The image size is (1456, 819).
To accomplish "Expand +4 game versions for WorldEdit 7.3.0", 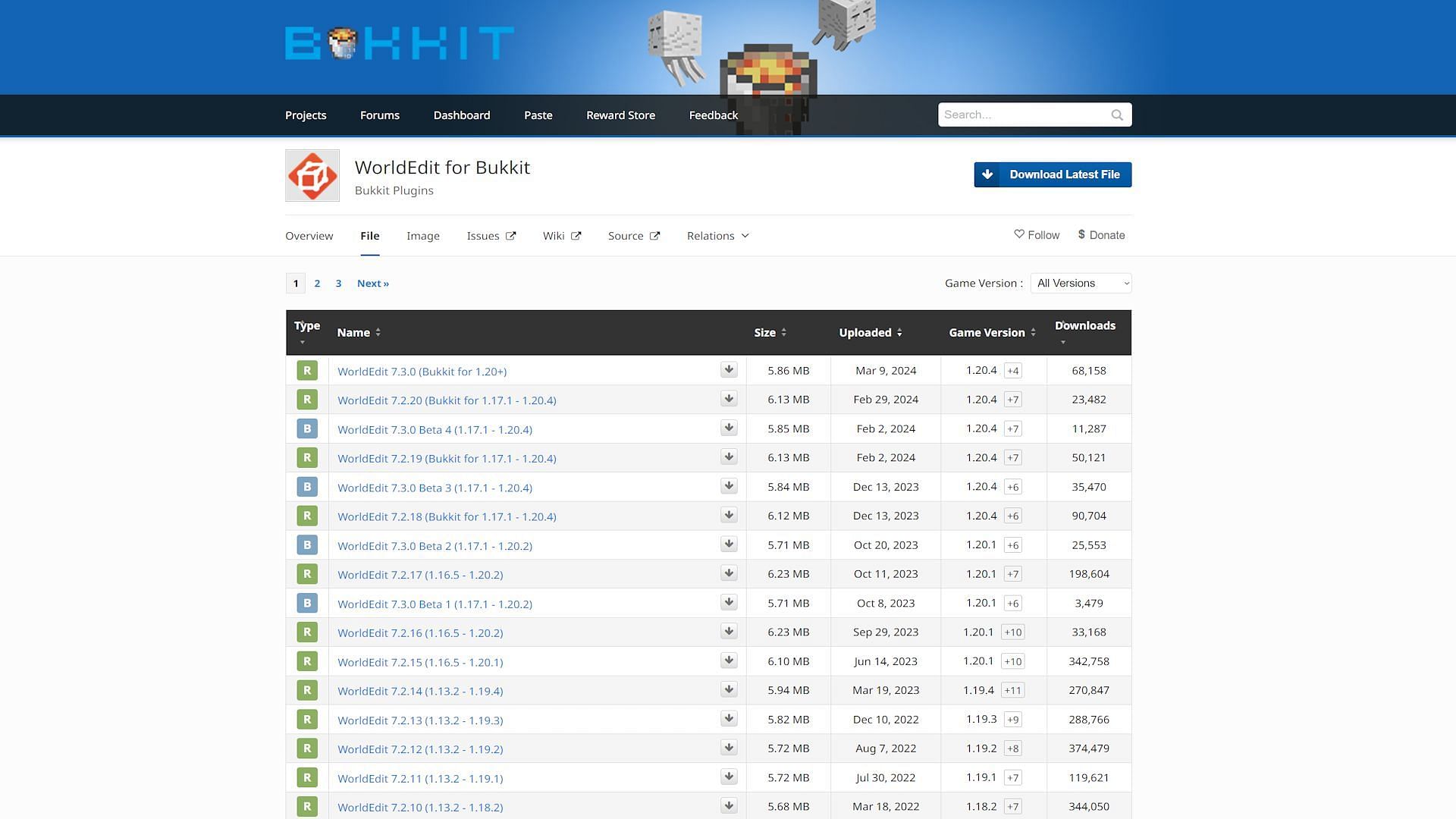I will (1012, 371).
